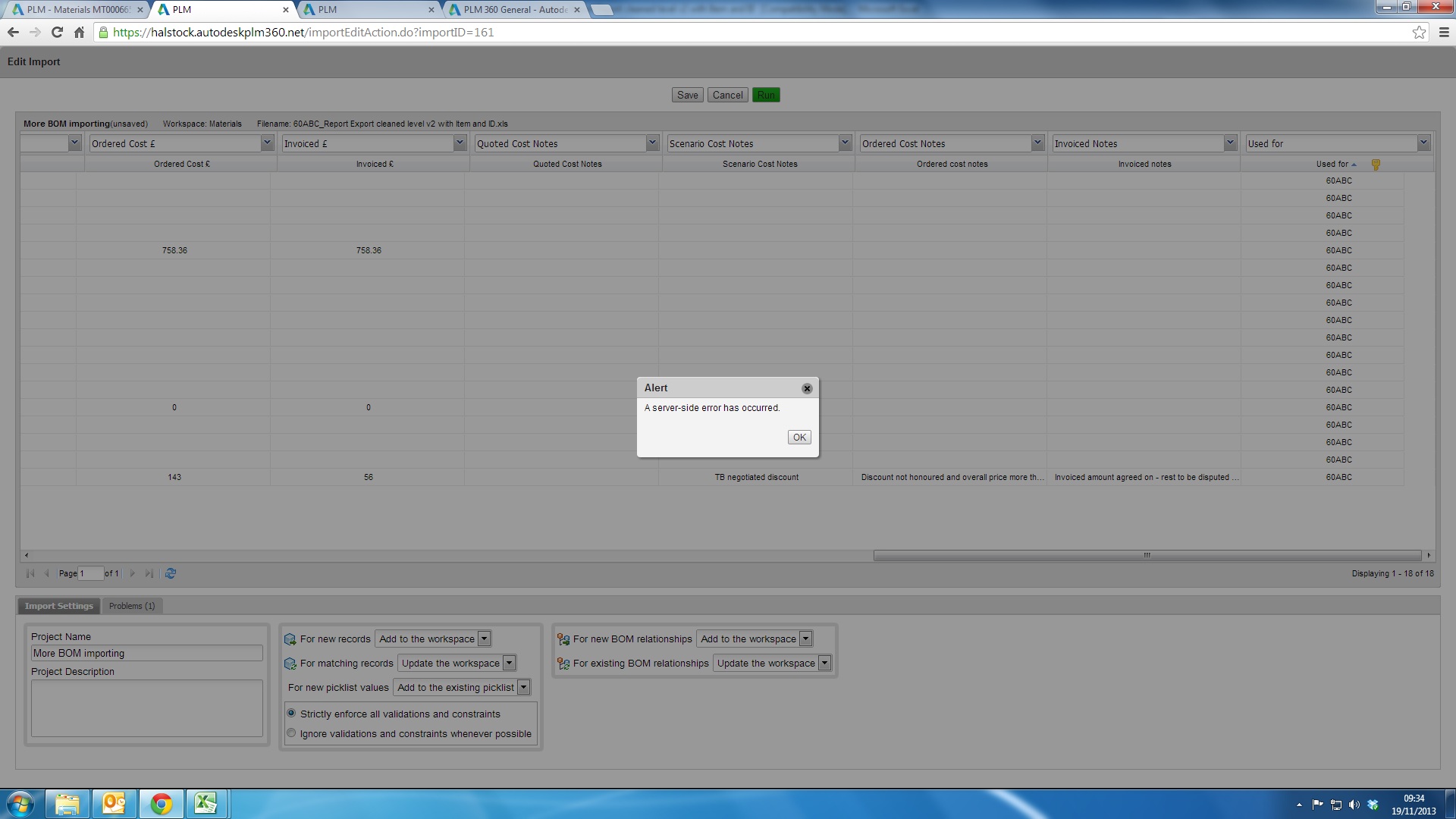This screenshot has height=819, width=1456.
Task: Click the Invoiced £ grid column header
Action: 374,165
